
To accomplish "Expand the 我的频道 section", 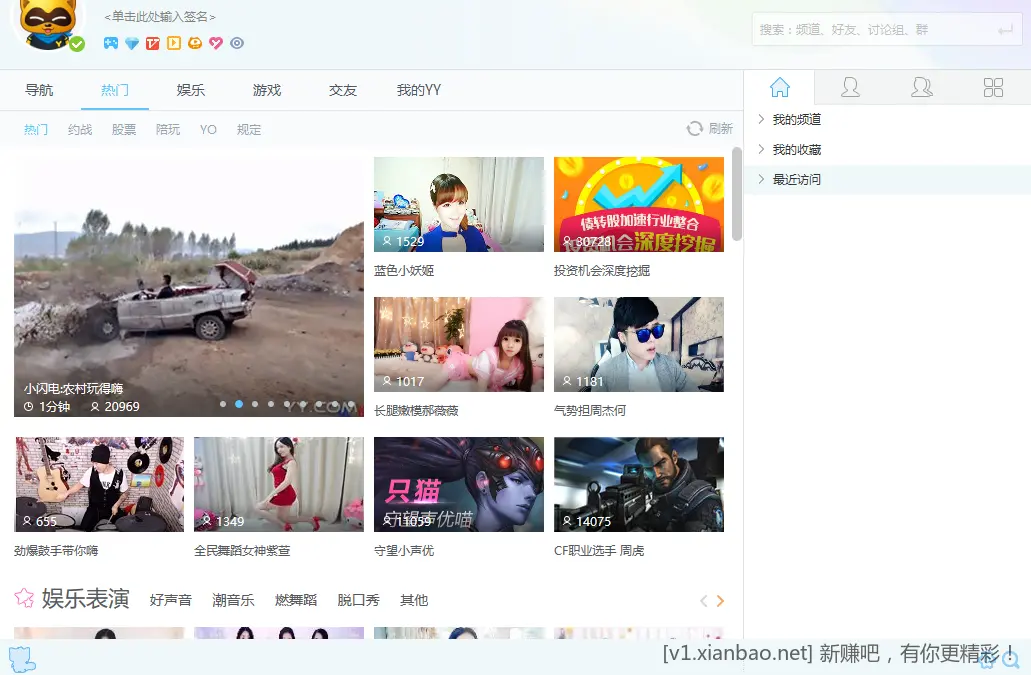I will pyautogui.click(x=800, y=118).
